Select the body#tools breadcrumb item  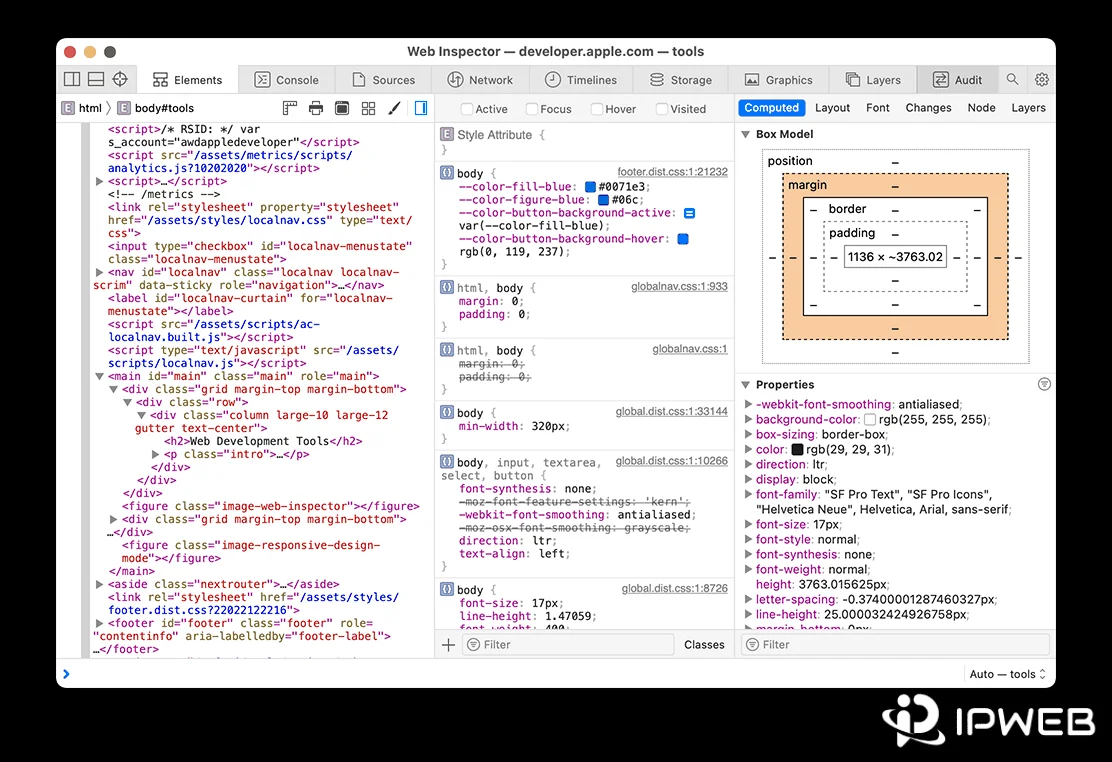coord(155,108)
